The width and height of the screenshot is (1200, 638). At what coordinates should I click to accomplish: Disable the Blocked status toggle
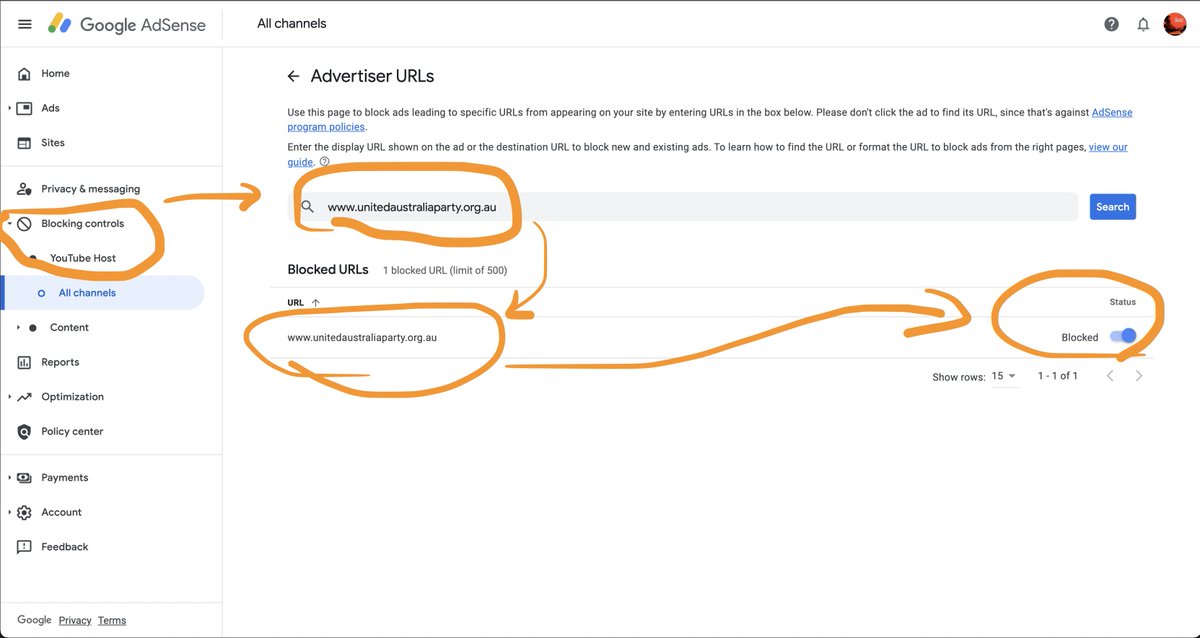click(x=1124, y=336)
